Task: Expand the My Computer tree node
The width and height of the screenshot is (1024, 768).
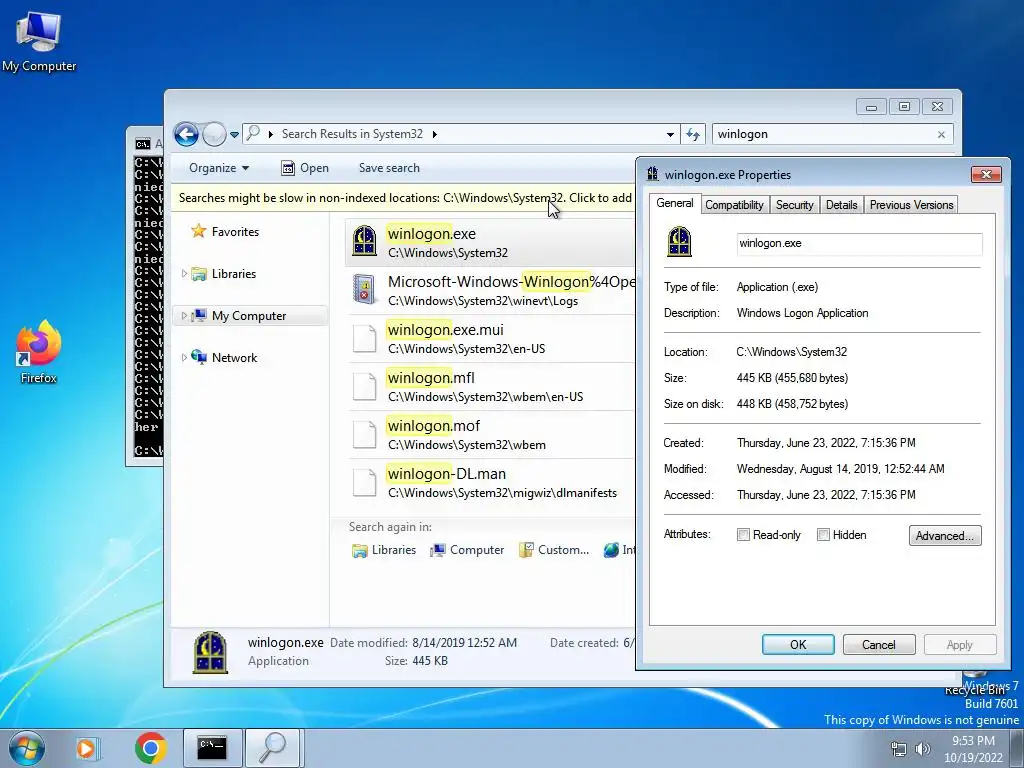Action: point(184,316)
